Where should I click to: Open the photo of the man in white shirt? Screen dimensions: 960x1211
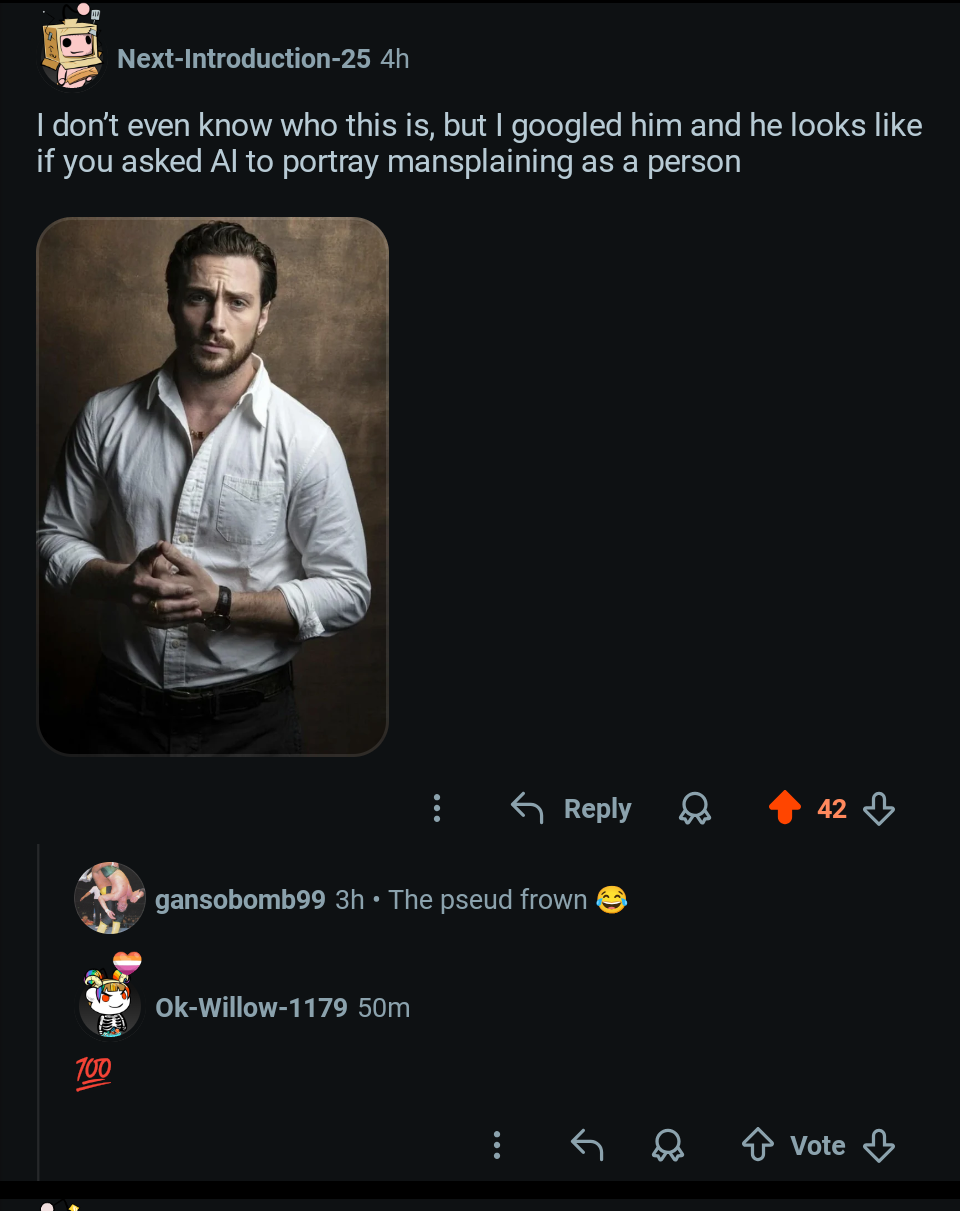pyautogui.click(x=213, y=484)
